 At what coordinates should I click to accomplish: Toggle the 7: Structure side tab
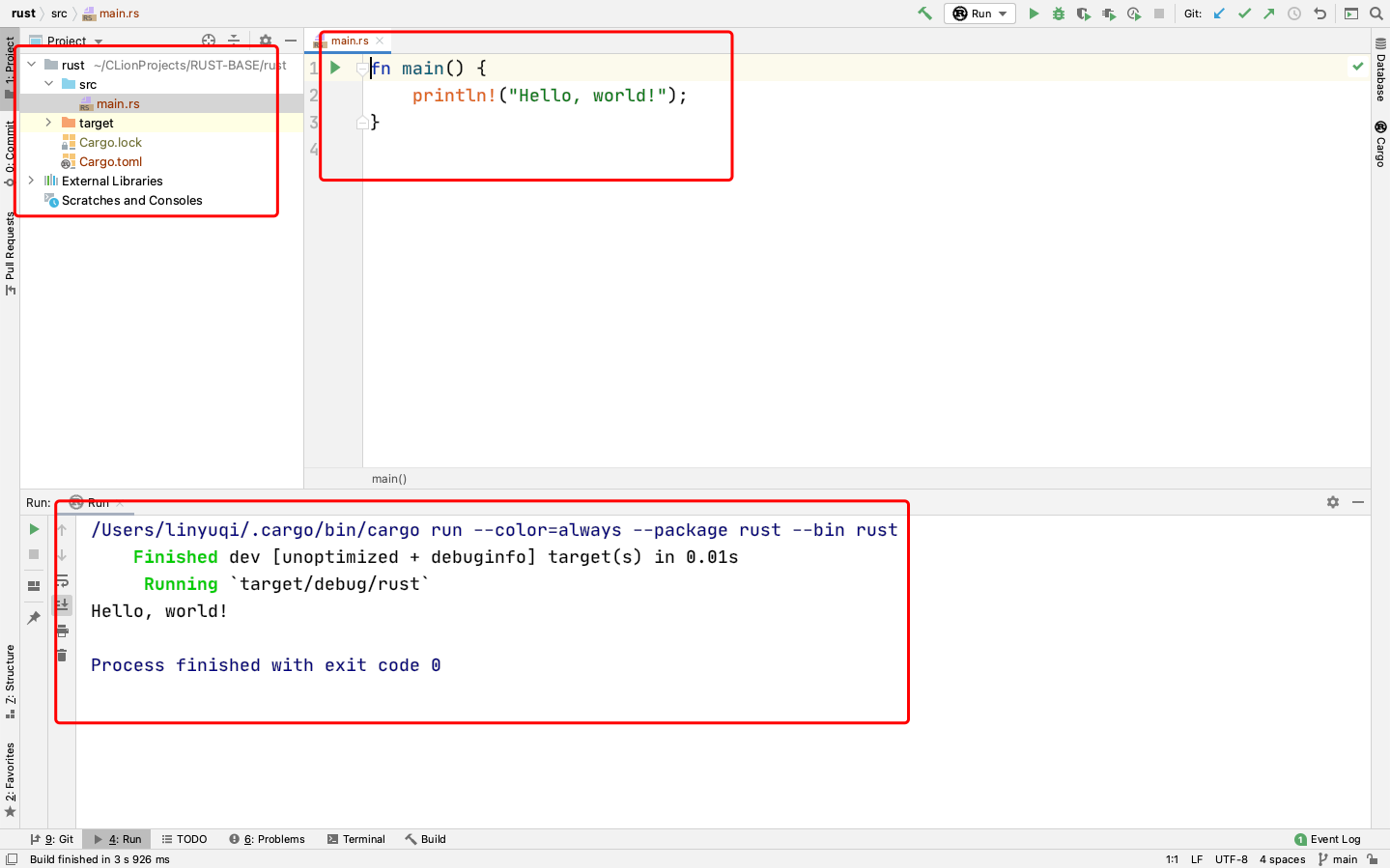click(x=10, y=682)
